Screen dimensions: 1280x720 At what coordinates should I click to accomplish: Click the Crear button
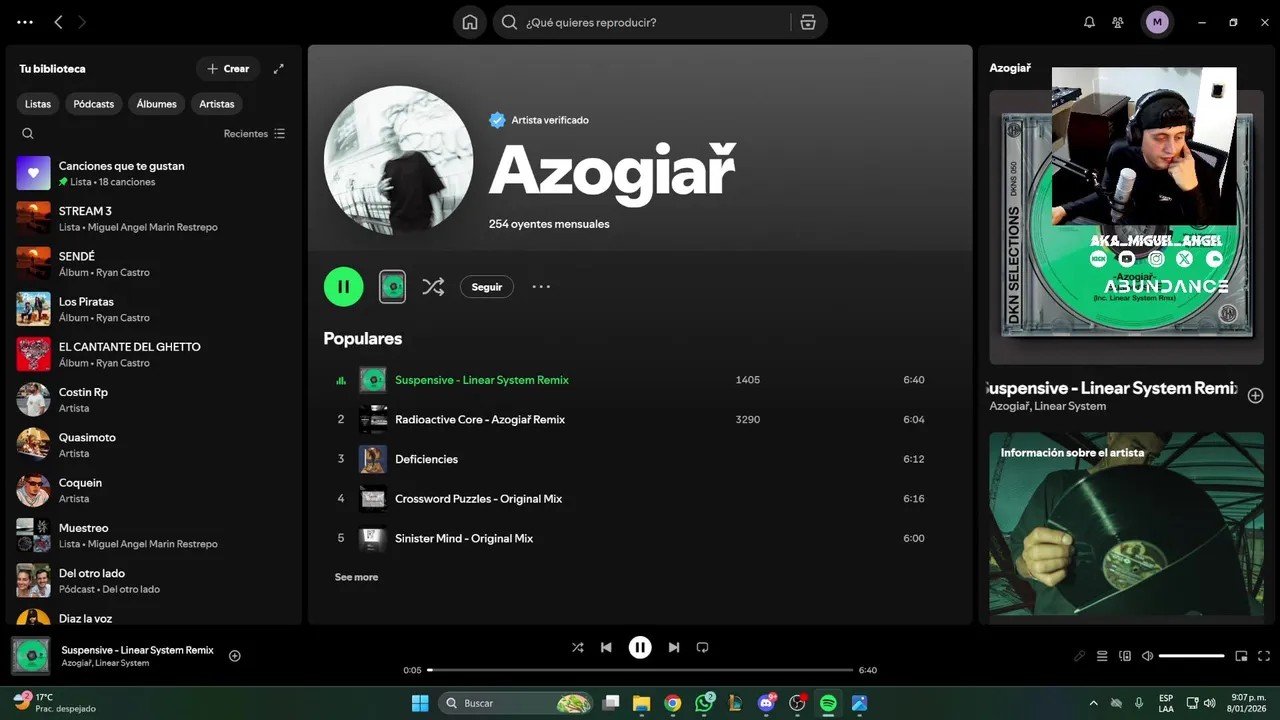point(228,69)
